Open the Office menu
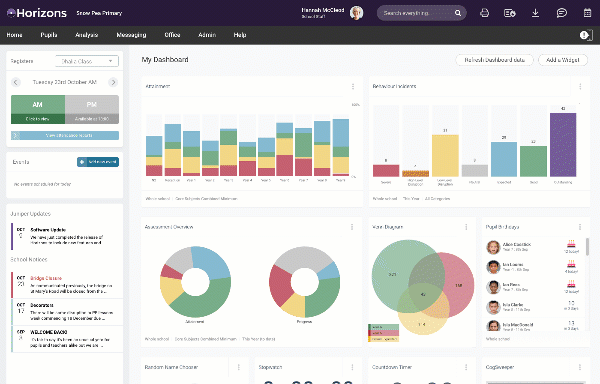Screen dimensions: 600x384 tap(172, 35)
